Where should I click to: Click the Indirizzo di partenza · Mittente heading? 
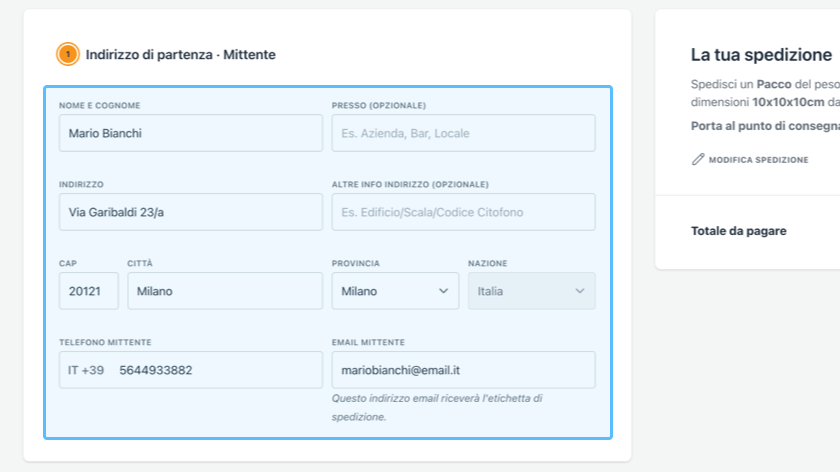pyautogui.click(x=180, y=55)
